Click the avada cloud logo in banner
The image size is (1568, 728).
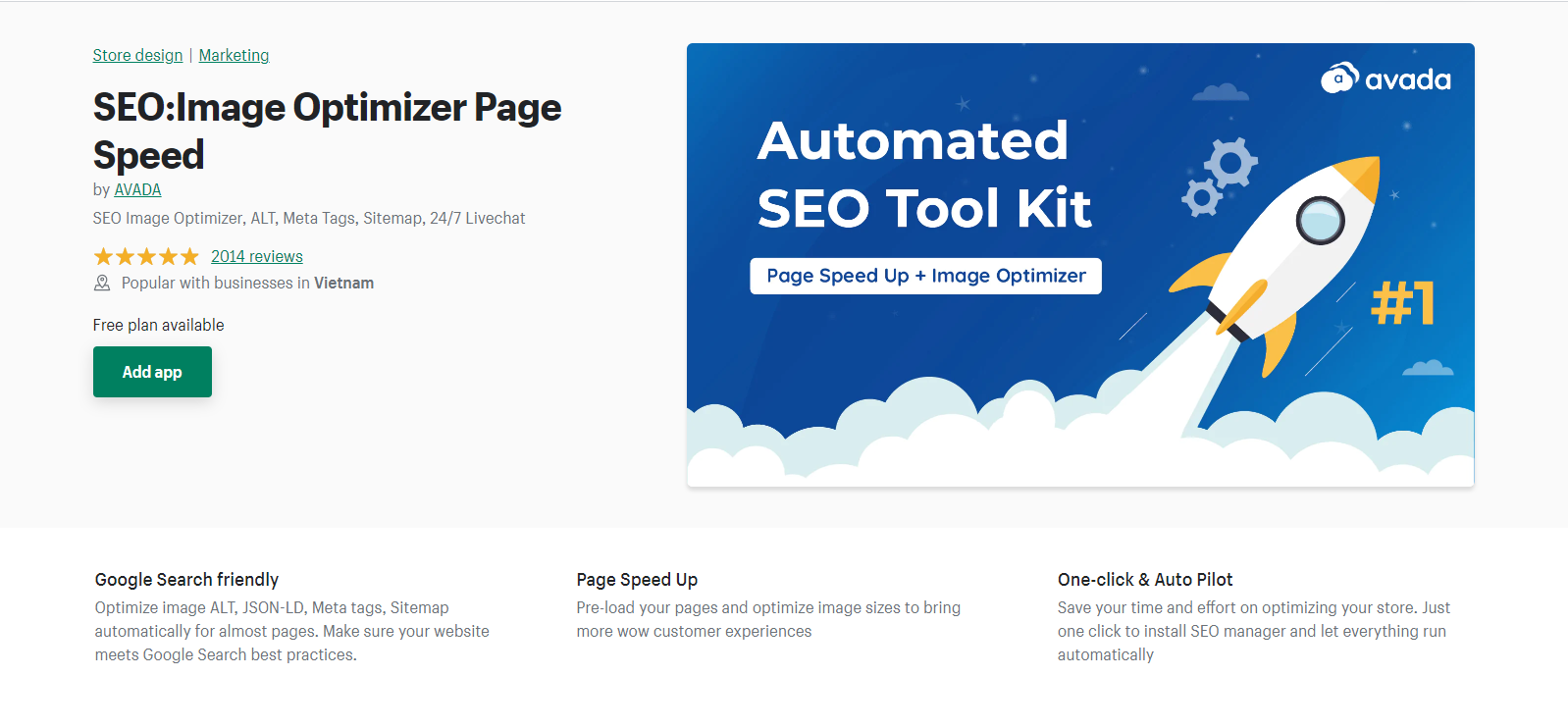coord(1339,78)
